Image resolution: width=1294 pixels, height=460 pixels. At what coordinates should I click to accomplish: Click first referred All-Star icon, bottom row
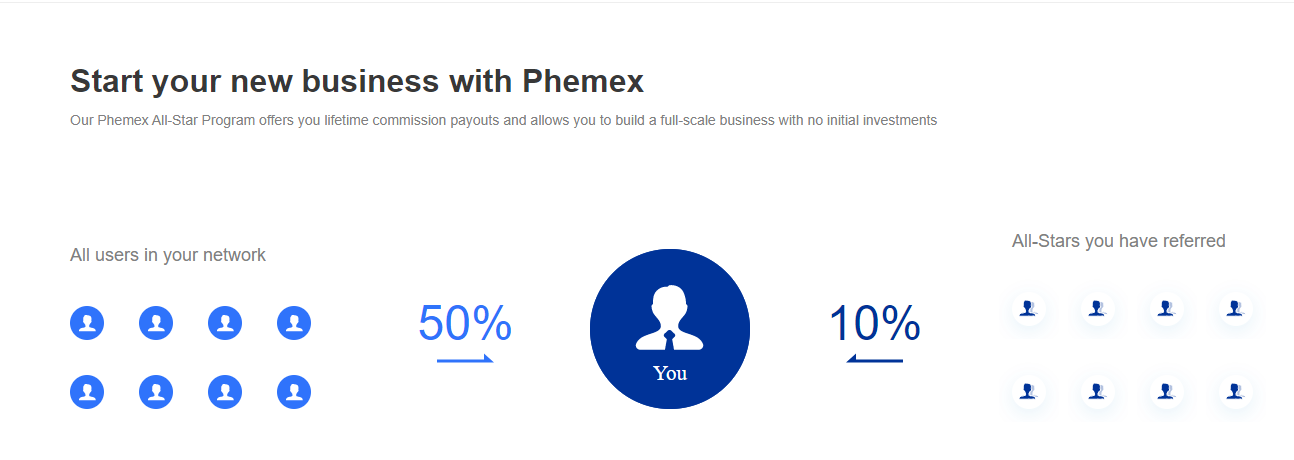point(1028,391)
